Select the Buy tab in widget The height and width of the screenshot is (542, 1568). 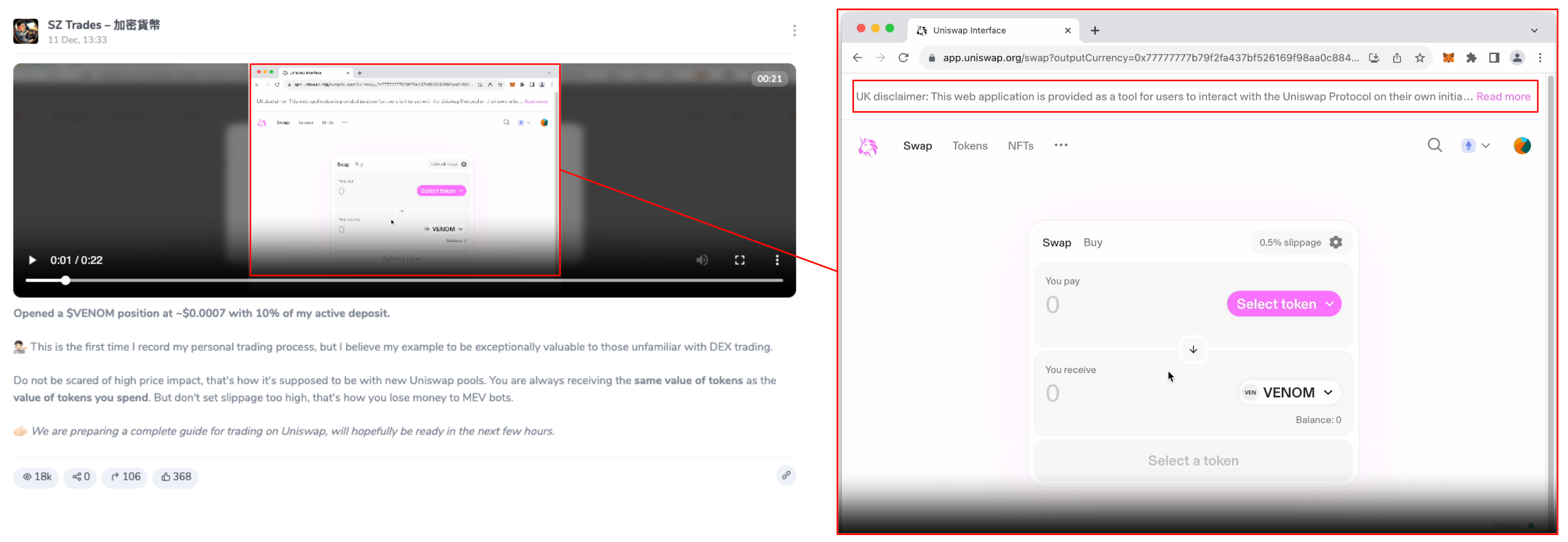pos(1093,243)
